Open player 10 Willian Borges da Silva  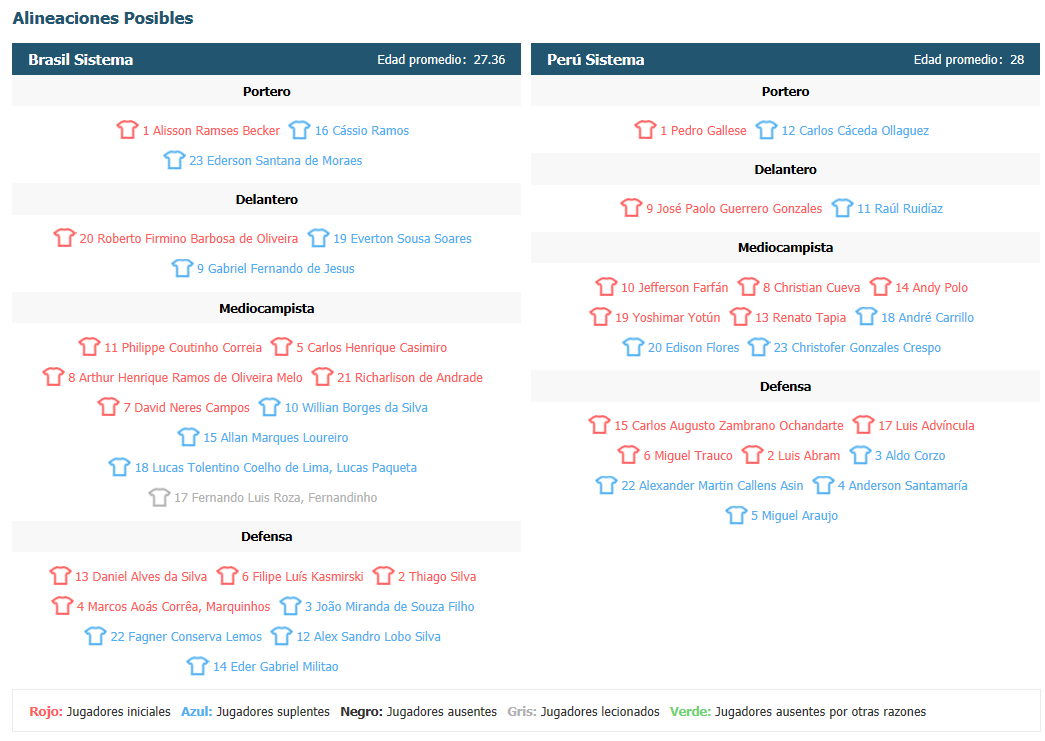tap(356, 408)
